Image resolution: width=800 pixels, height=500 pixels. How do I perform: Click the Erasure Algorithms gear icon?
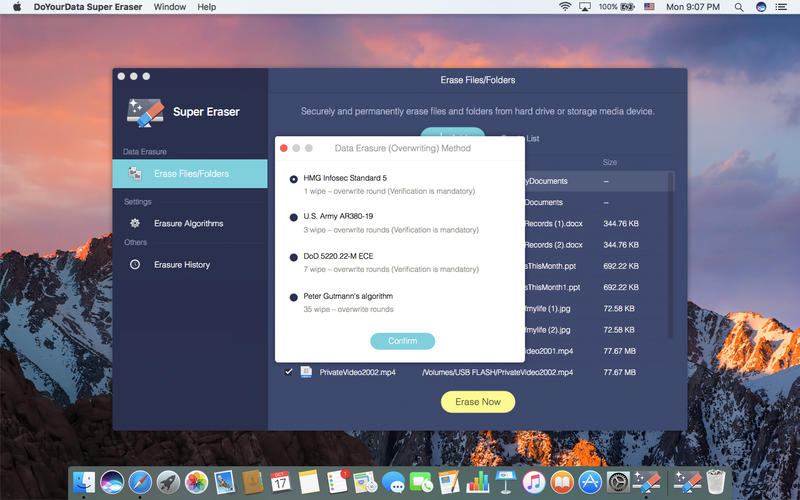coord(135,223)
